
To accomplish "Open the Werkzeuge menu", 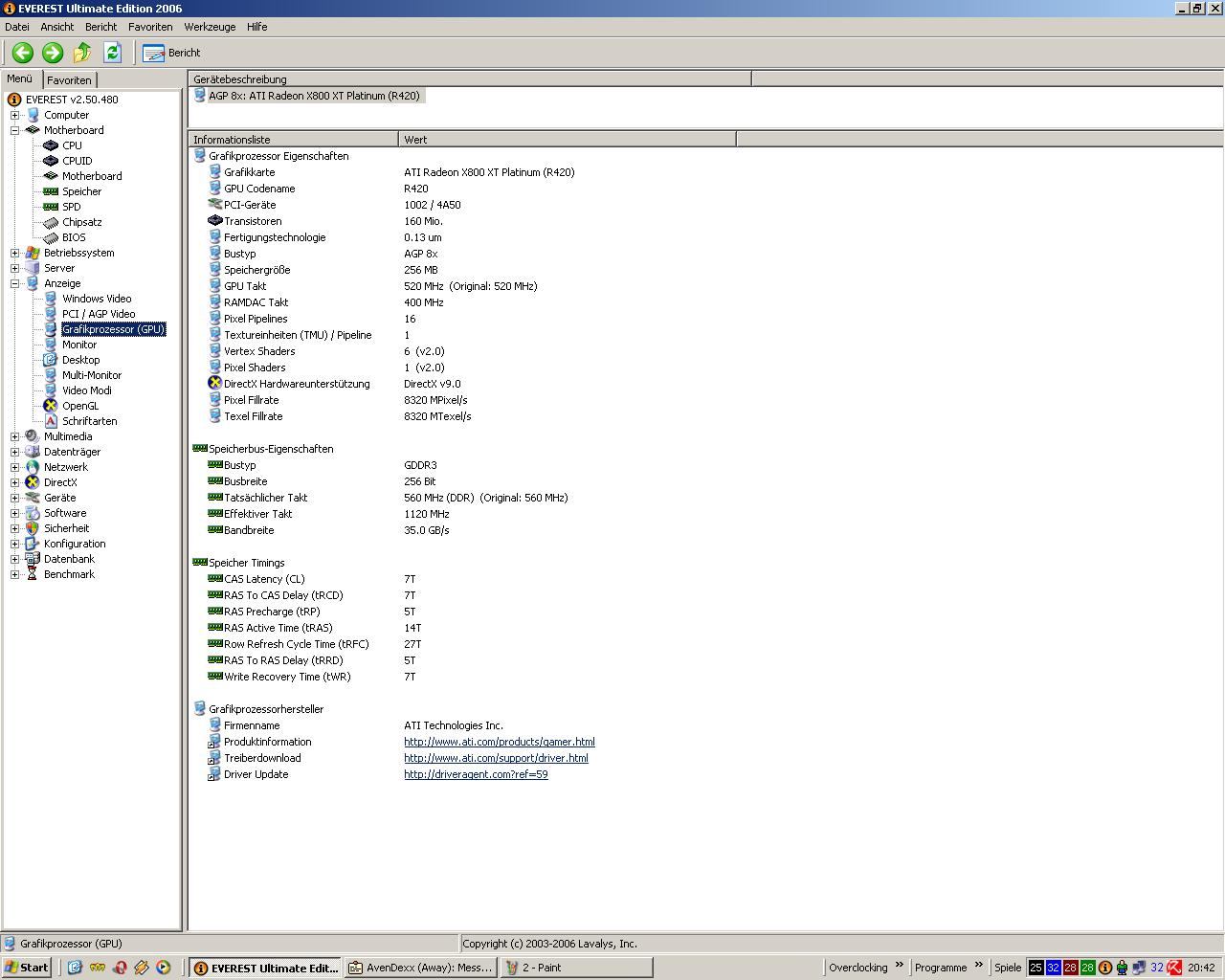I will point(210,27).
